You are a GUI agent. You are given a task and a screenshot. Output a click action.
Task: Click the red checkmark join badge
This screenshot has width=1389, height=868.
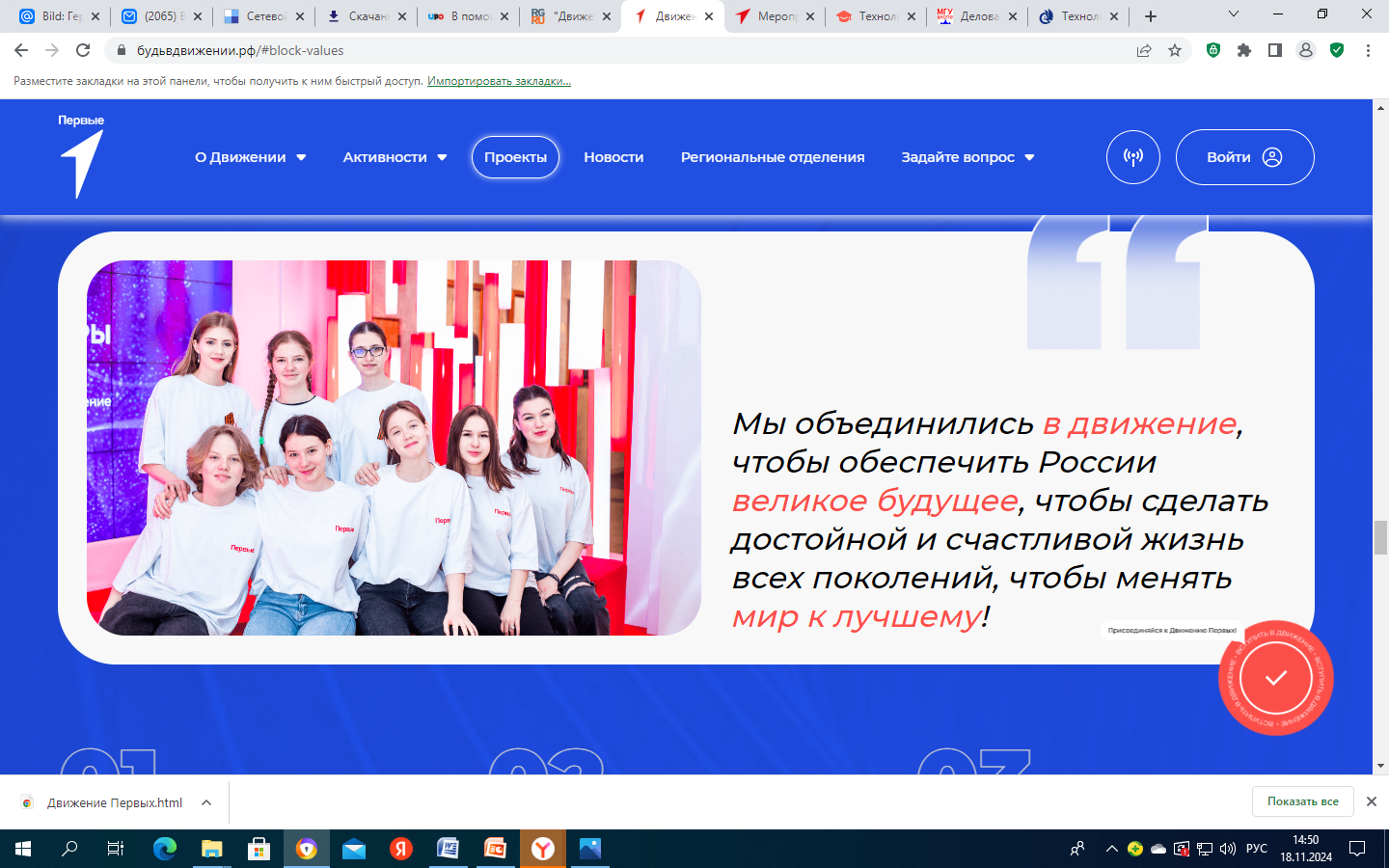point(1275,678)
